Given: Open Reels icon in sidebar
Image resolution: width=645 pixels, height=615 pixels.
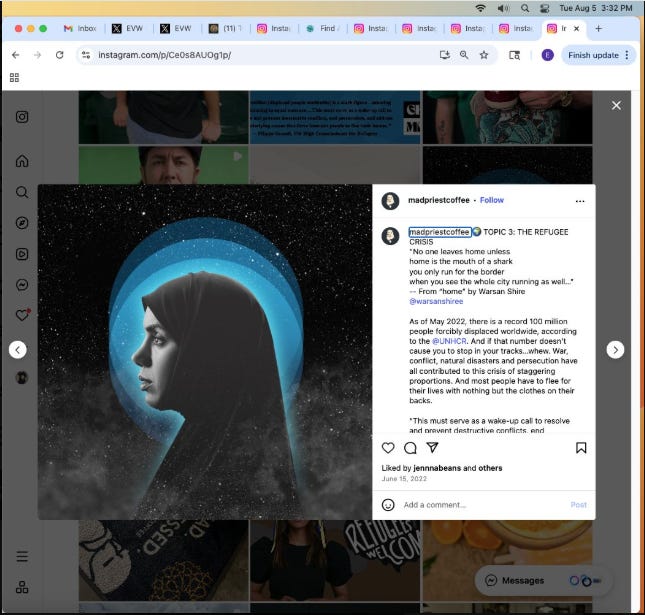Looking at the screenshot, I should [x=22, y=254].
